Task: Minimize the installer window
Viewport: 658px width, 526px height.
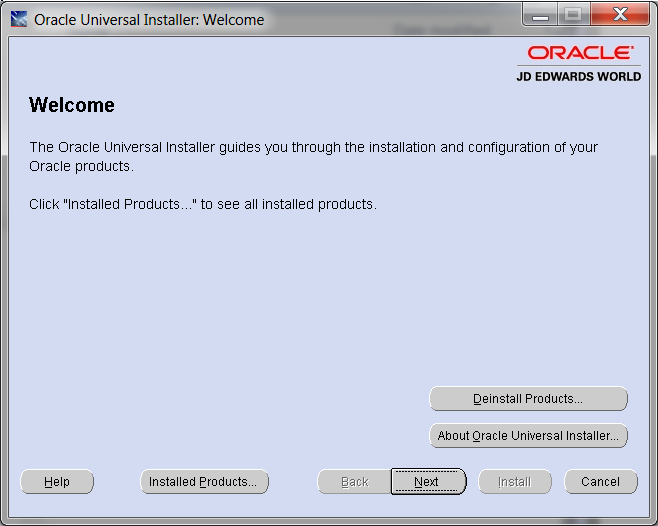Action: [x=540, y=15]
